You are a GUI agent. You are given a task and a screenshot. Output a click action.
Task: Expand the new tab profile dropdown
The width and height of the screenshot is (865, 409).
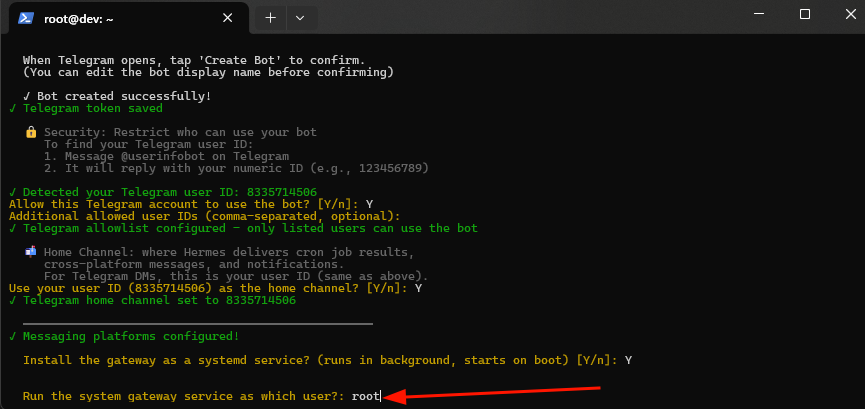click(x=300, y=18)
